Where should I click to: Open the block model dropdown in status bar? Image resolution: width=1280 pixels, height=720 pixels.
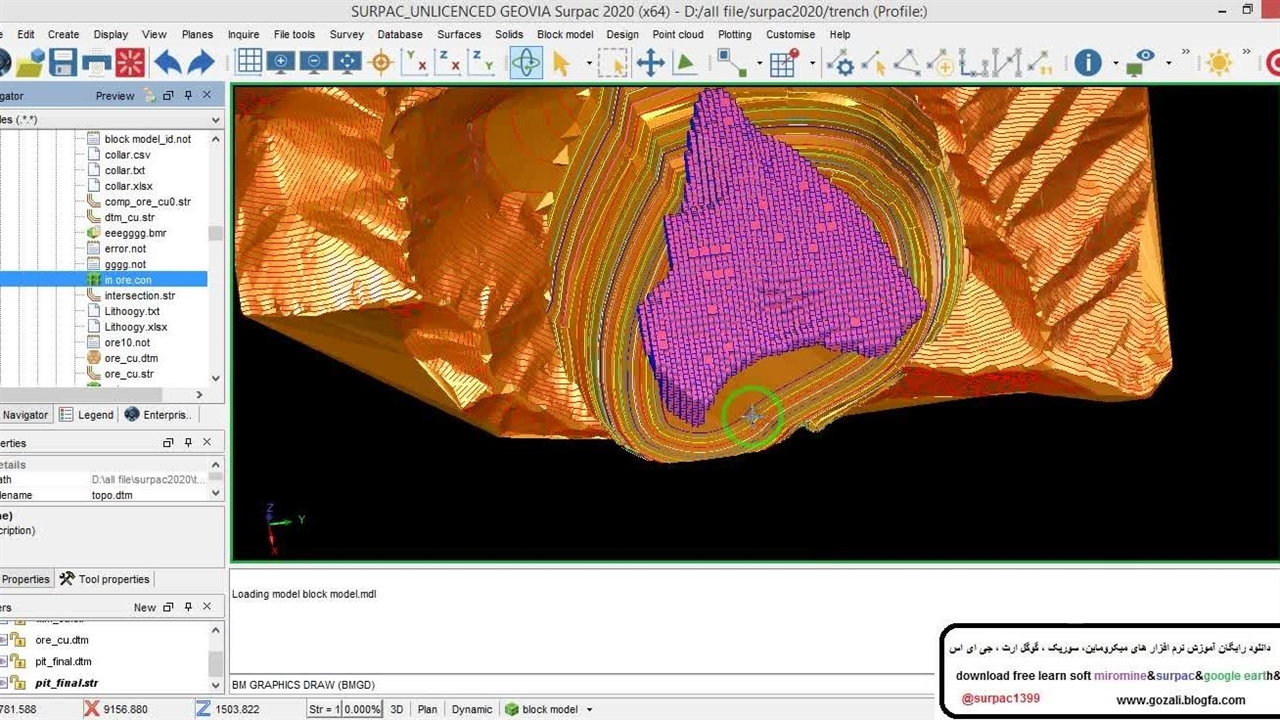point(589,710)
